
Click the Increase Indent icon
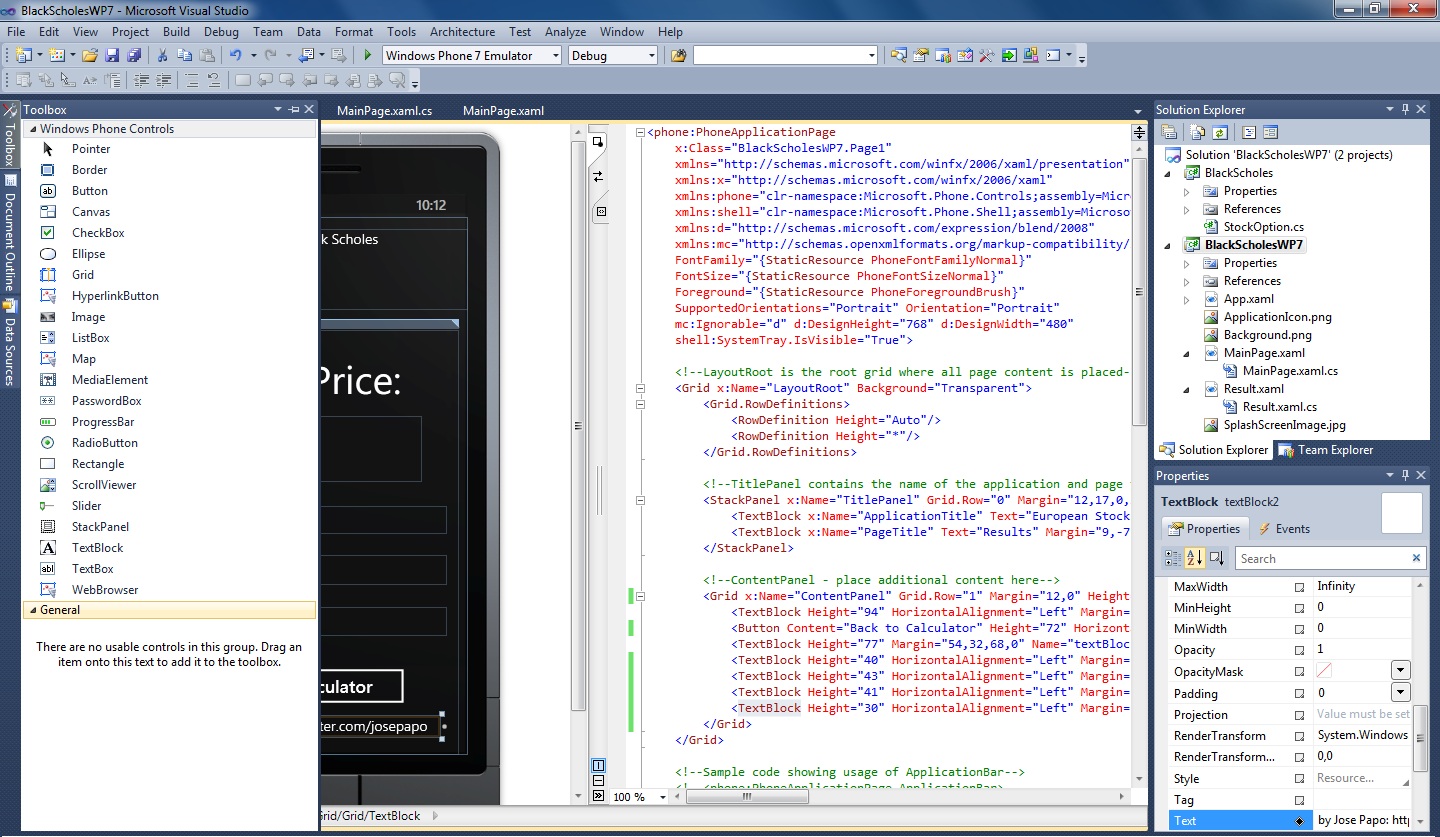coord(164,80)
